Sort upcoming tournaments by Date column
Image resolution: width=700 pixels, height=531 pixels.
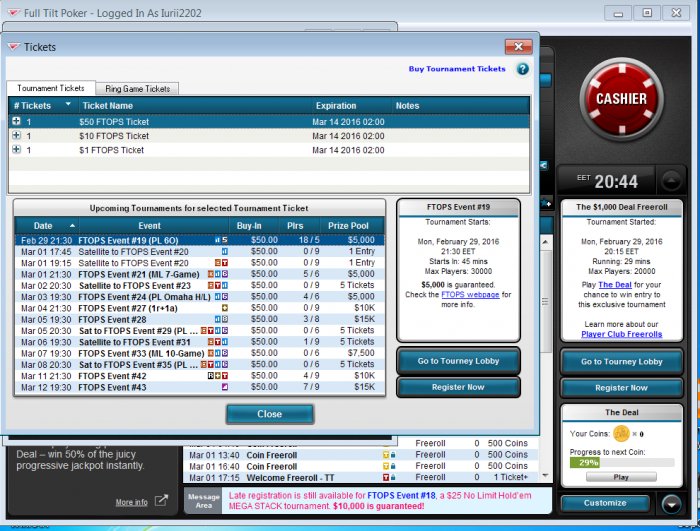click(x=46, y=226)
